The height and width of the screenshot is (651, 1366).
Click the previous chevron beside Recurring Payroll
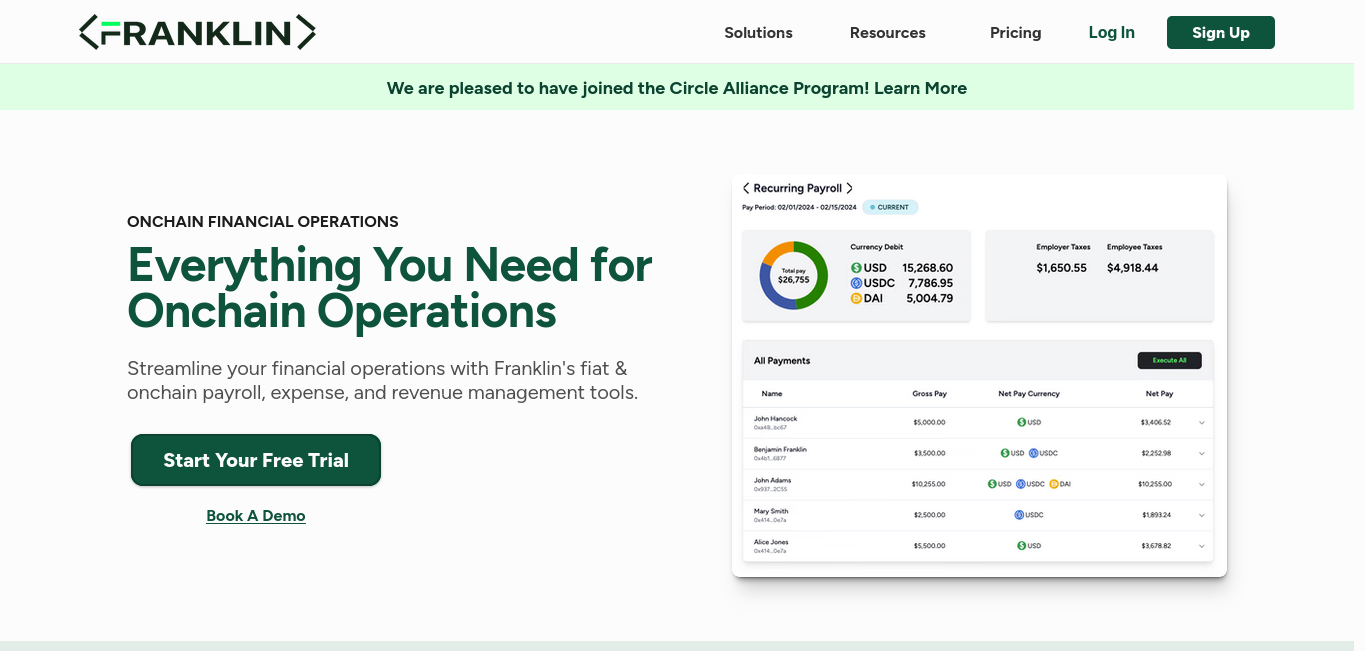746,188
